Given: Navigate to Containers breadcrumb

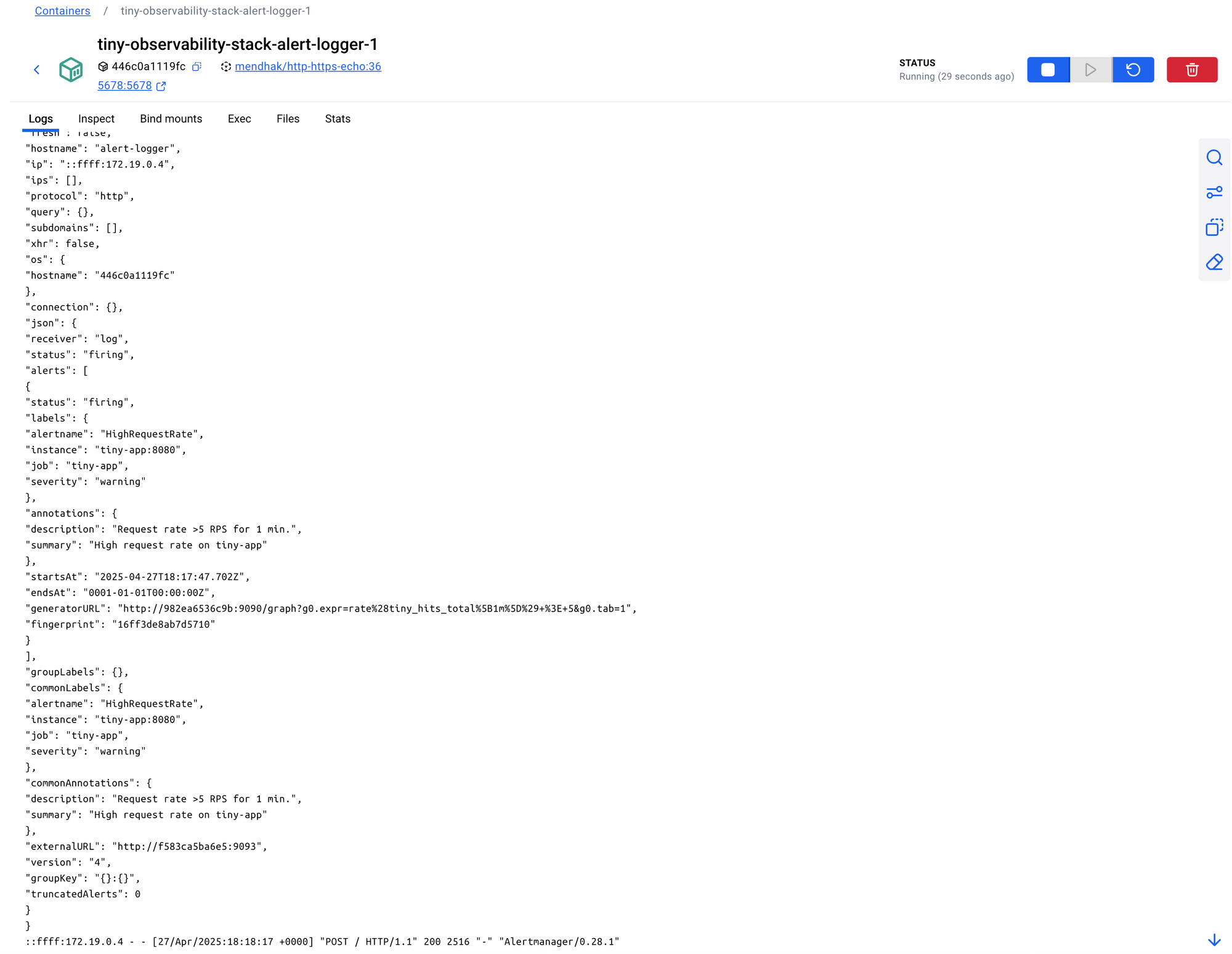Looking at the screenshot, I should pos(62,11).
